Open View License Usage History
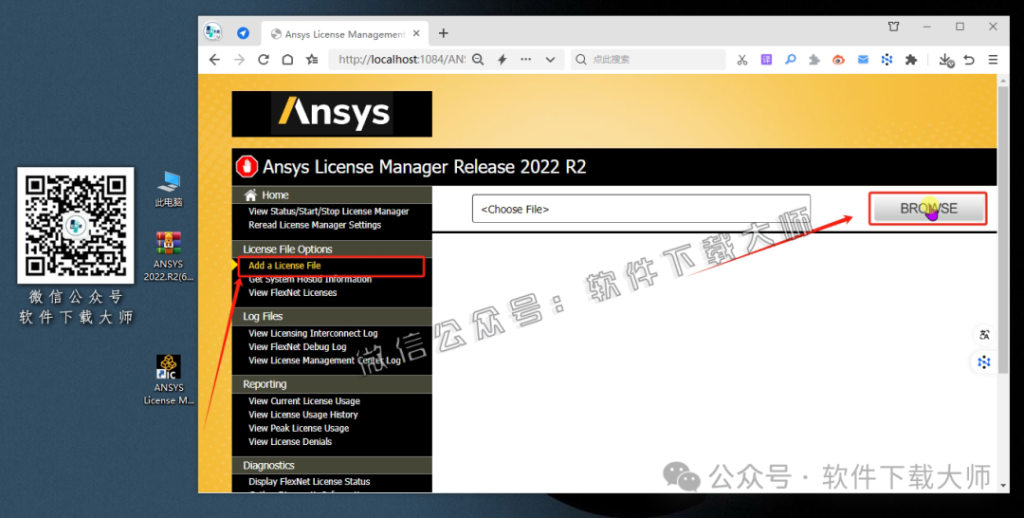The height and width of the screenshot is (518, 1024). 303,415
